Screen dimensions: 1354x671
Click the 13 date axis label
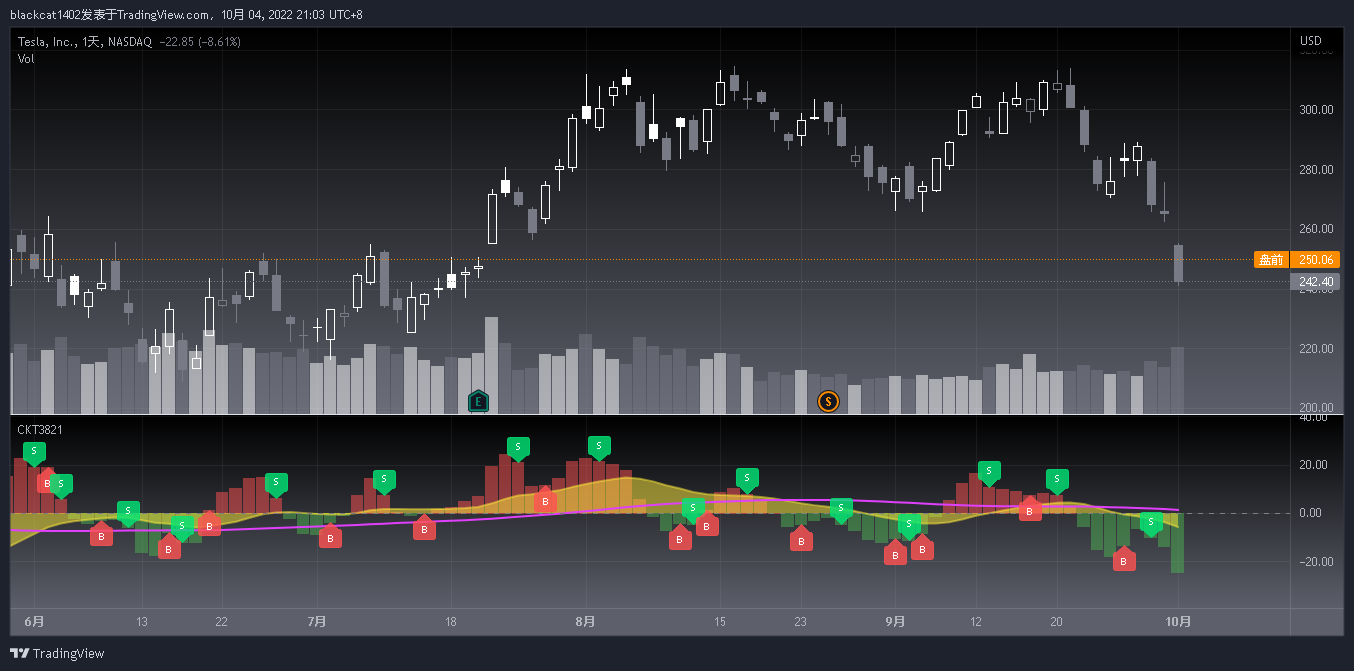pos(142,622)
